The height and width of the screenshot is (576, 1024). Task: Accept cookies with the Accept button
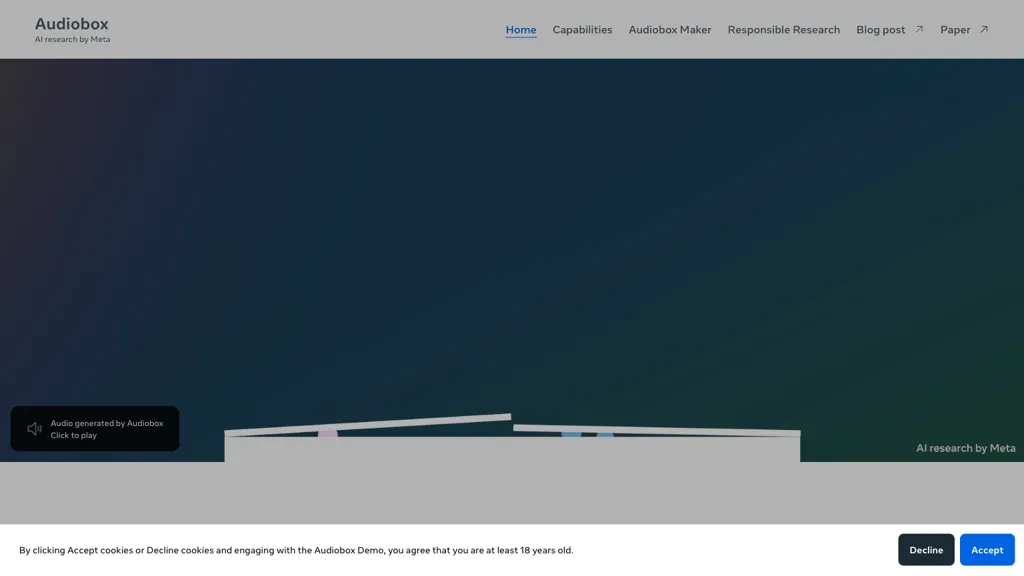[x=986, y=550]
